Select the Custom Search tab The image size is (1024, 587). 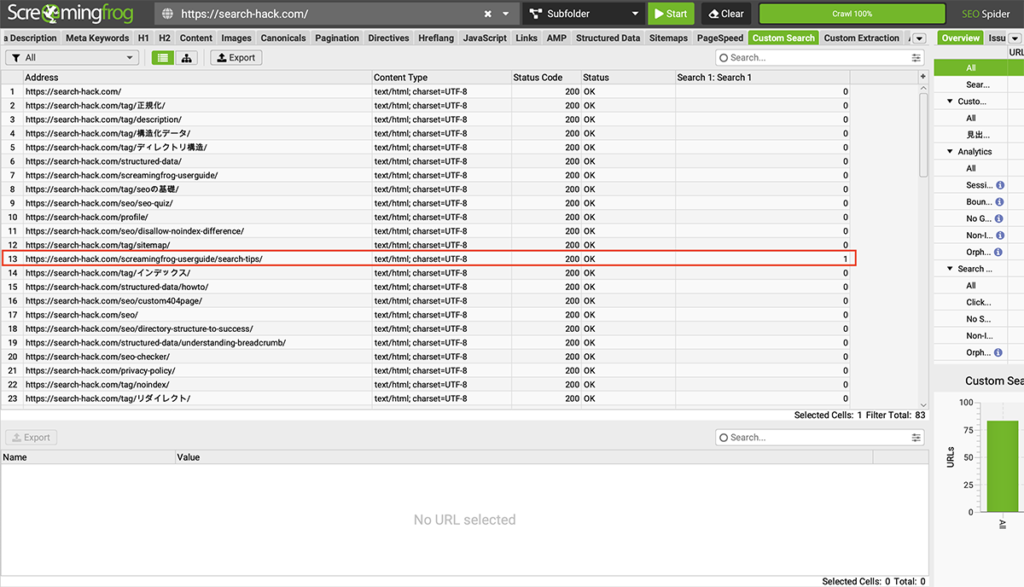783,38
